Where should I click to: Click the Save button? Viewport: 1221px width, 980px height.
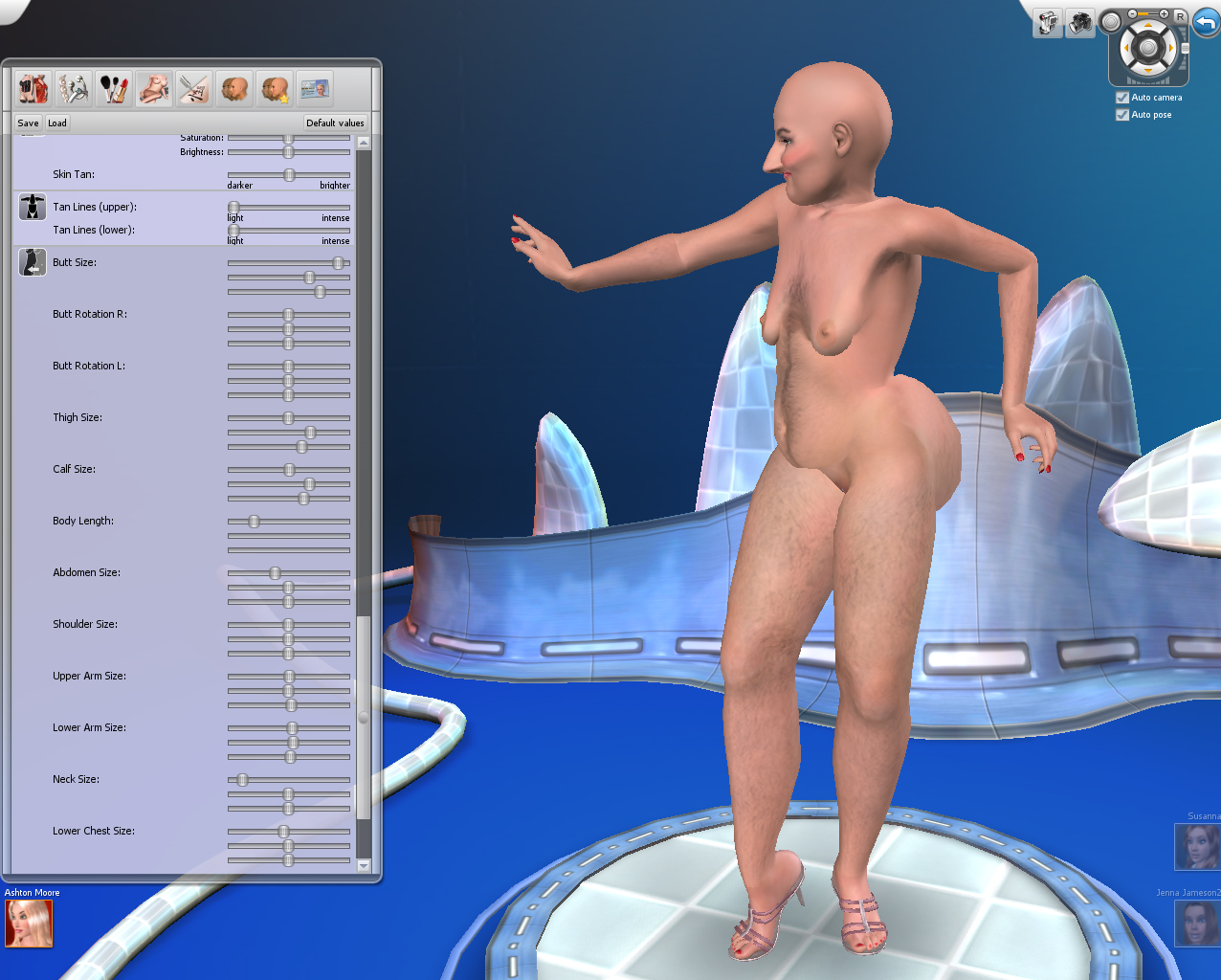pos(29,122)
